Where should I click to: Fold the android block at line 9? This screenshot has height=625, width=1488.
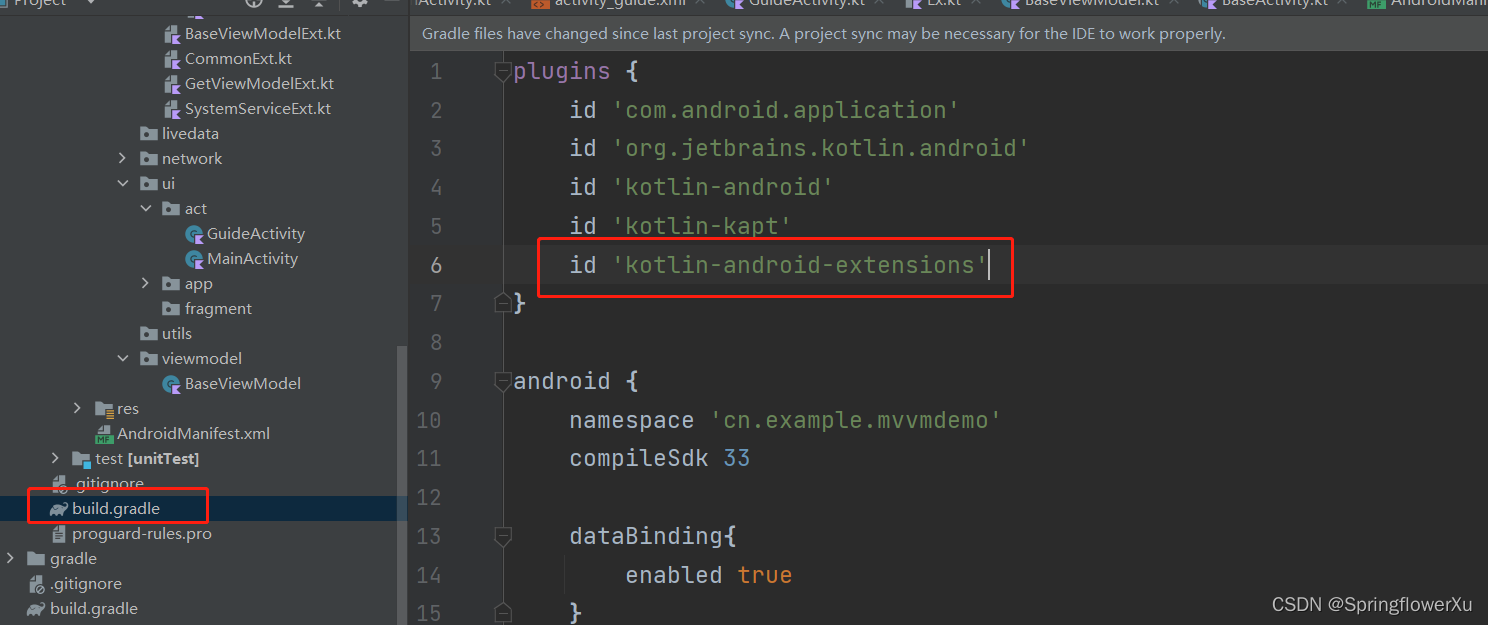coord(503,382)
